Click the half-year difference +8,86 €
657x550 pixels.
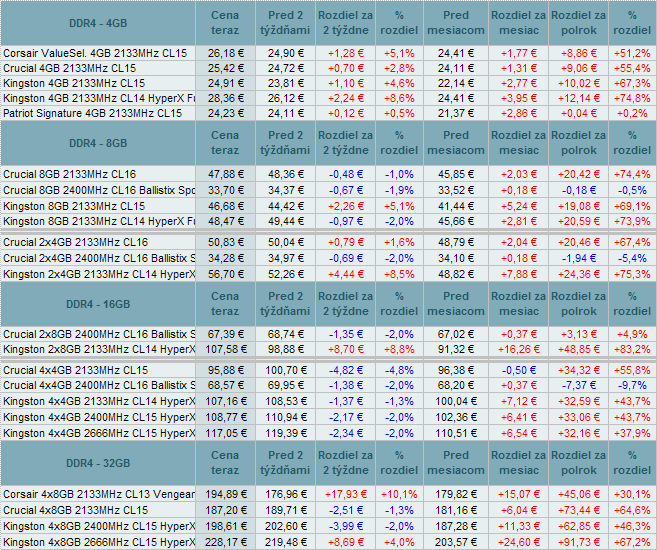coord(579,53)
